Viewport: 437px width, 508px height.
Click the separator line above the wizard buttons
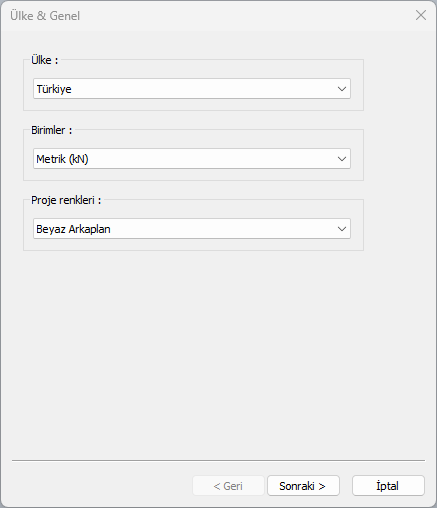218,461
